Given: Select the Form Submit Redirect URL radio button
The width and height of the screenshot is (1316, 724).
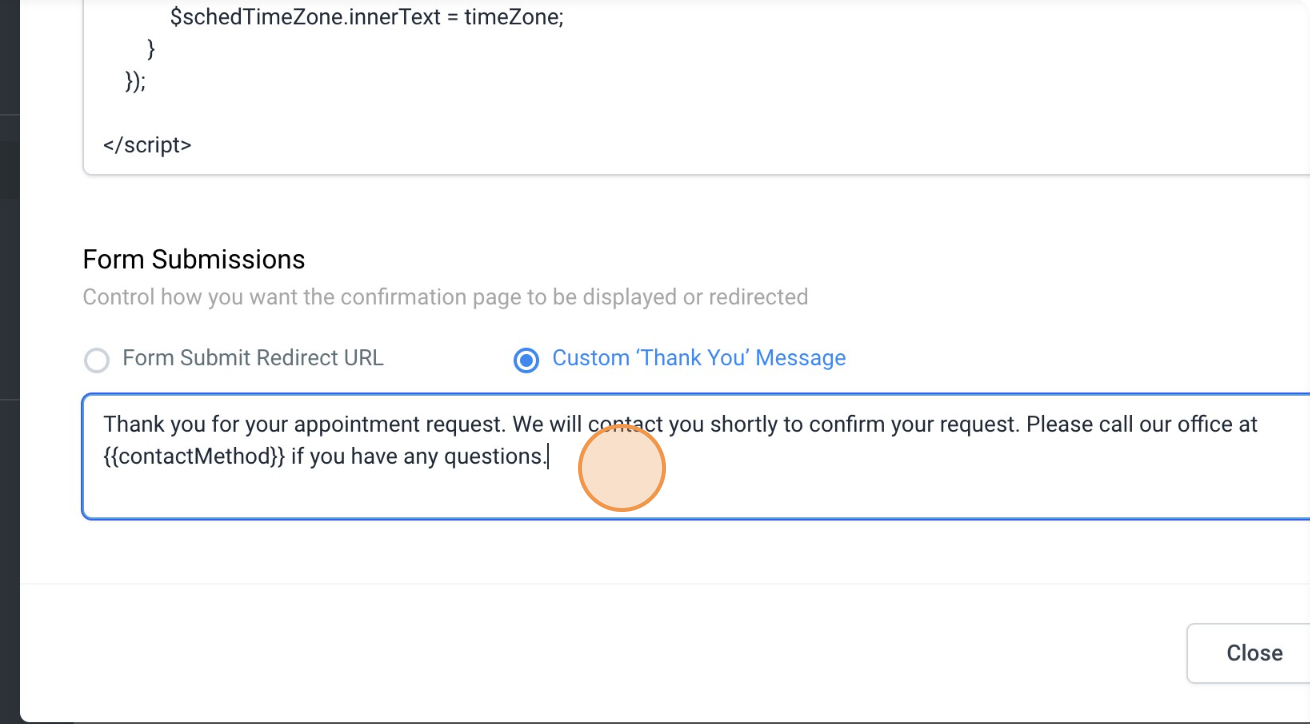Looking at the screenshot, I should pos(96,360).
